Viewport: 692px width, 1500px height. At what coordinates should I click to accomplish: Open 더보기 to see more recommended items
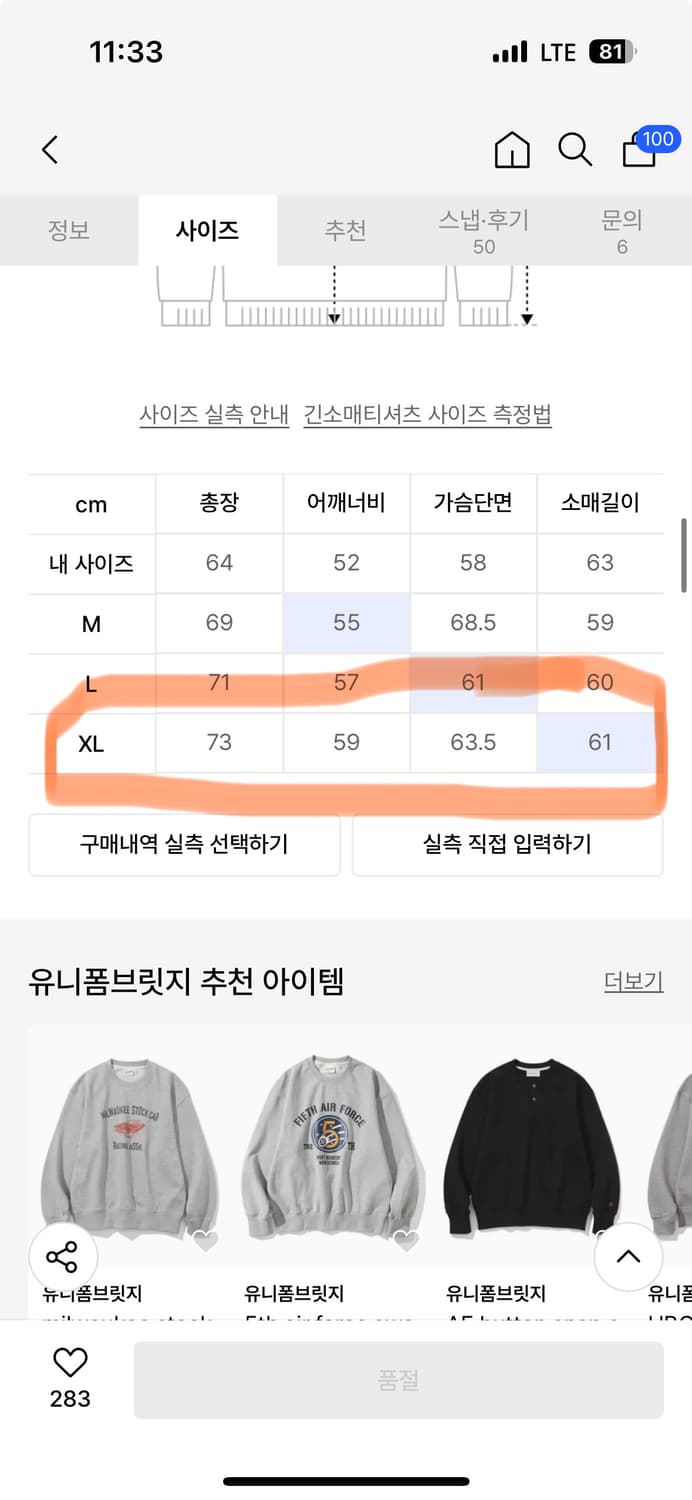(x=633, y=981)
